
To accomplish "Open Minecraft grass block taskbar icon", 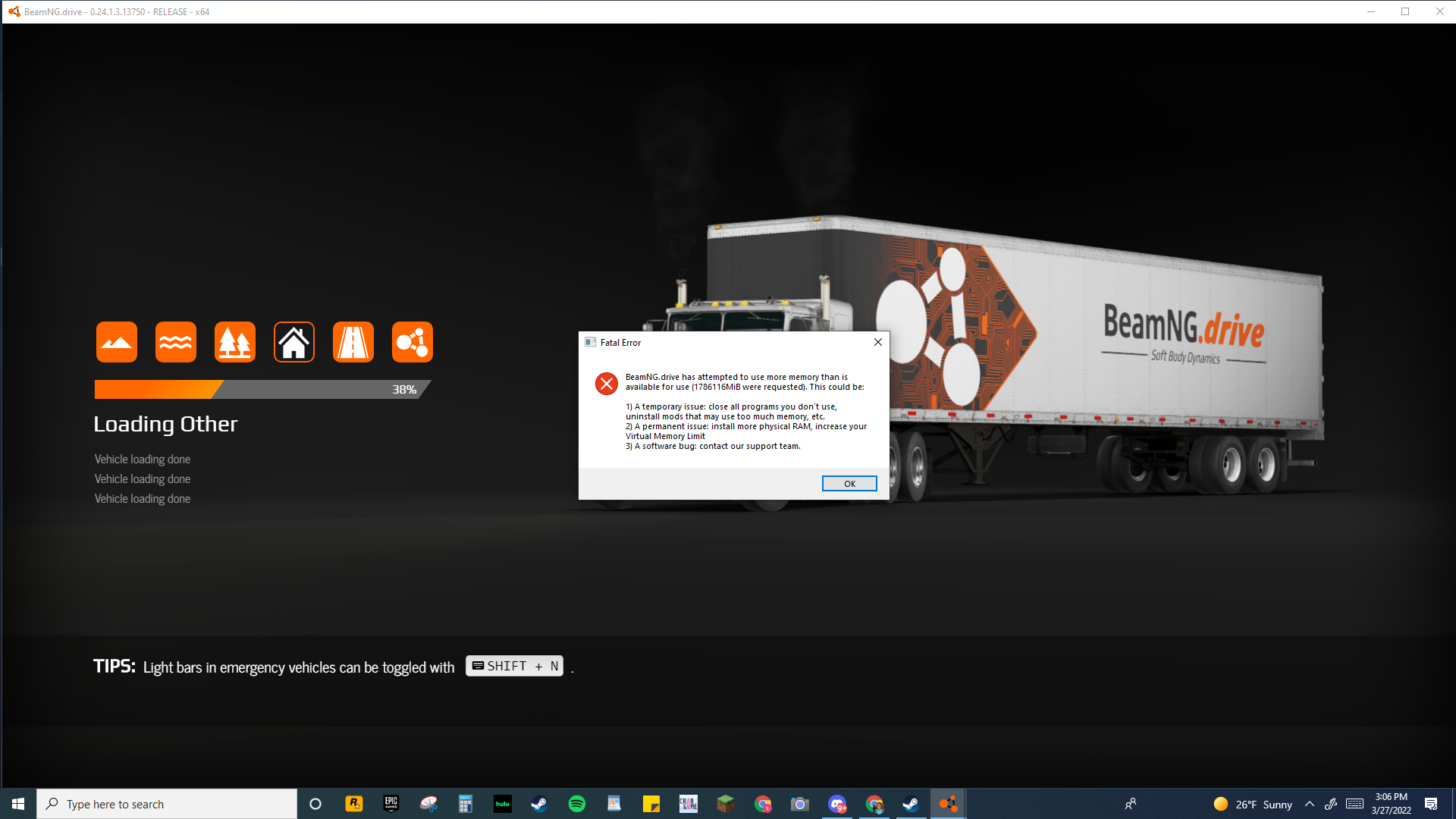I will click(x=726, y=804).
